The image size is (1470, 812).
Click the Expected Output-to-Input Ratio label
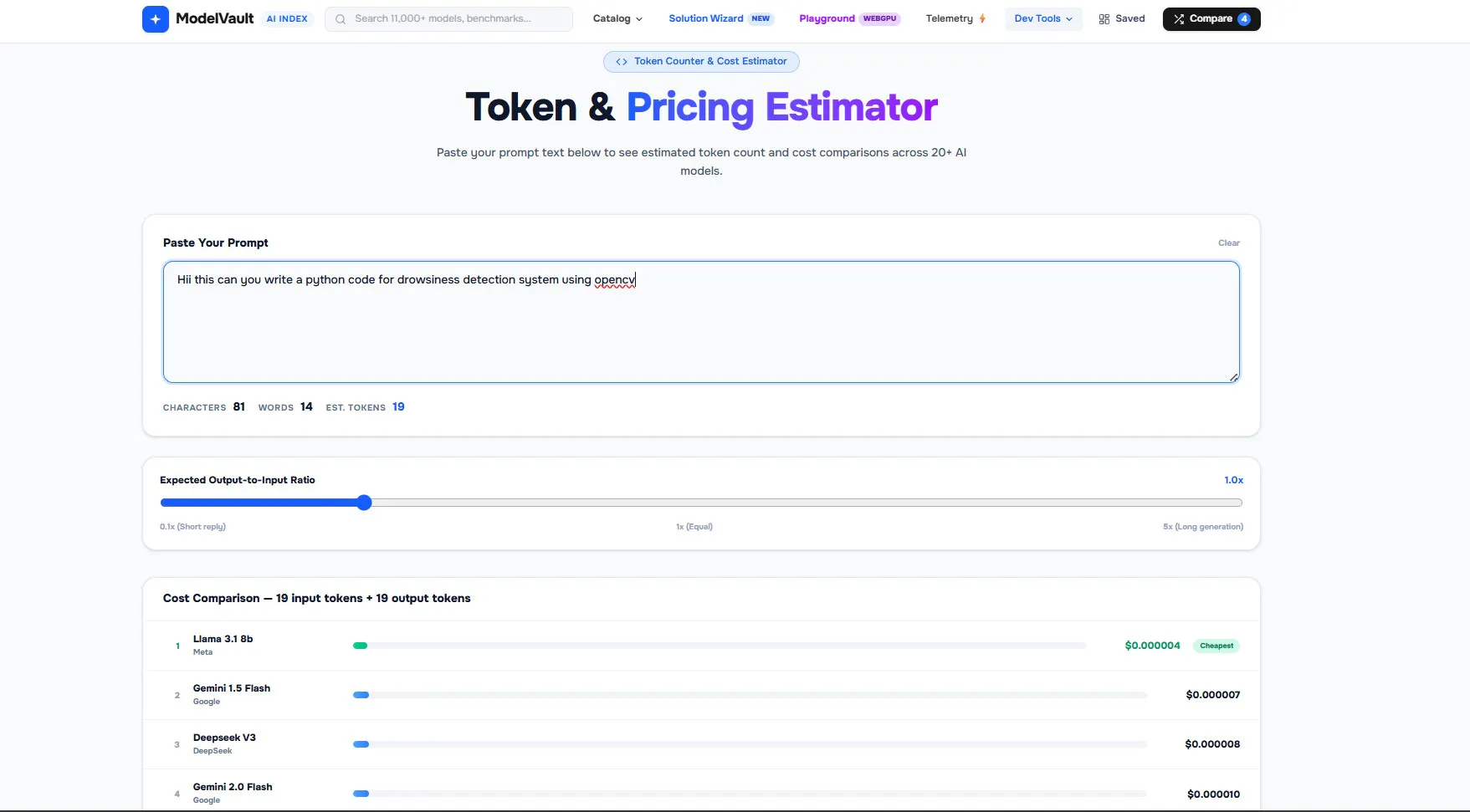[238, 480]
